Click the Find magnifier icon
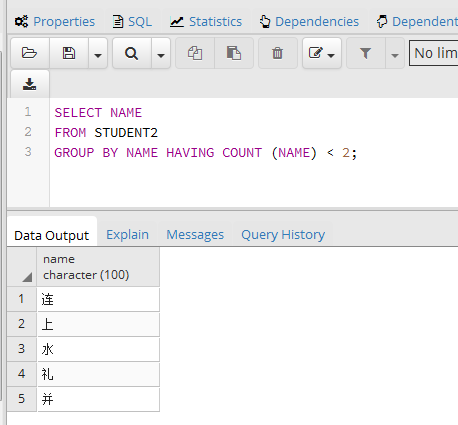The image size is (458, 425). [132, 53]
